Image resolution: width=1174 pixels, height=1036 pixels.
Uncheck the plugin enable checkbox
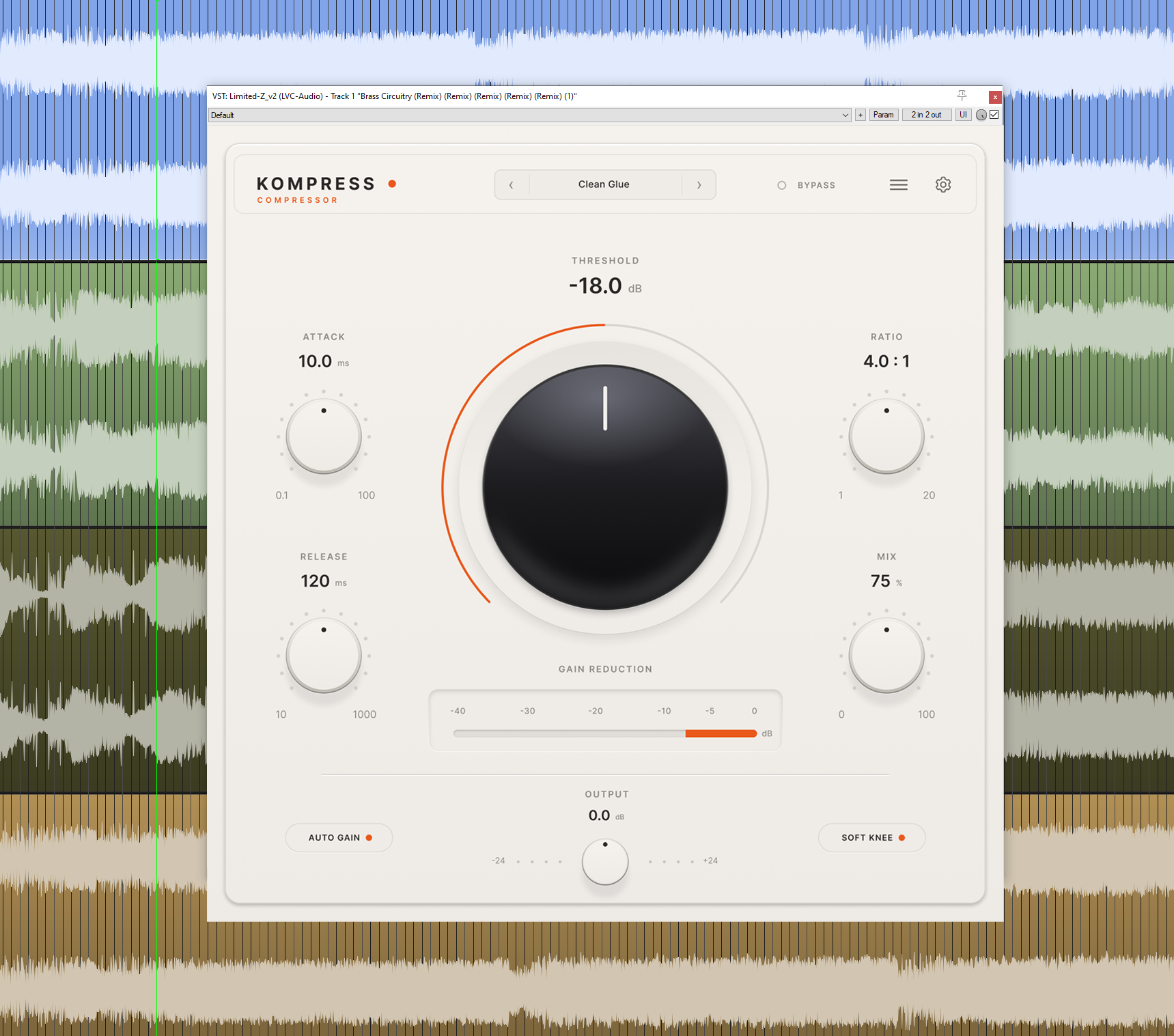pos(994,115)
